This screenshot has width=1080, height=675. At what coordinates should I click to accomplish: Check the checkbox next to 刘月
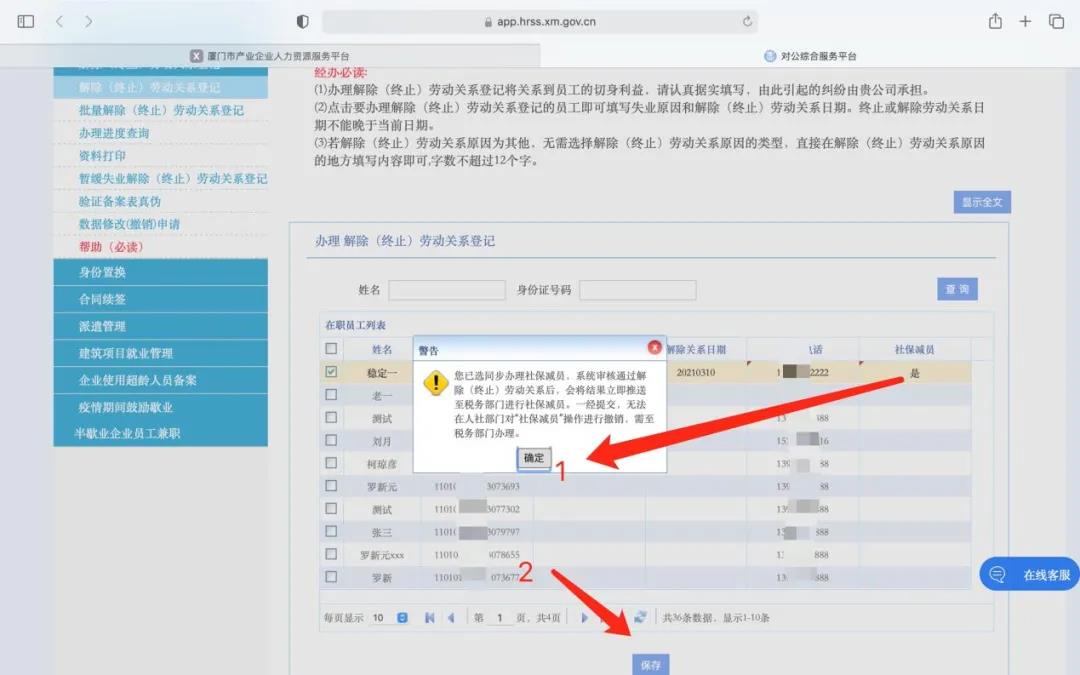[x=331, y=440]
